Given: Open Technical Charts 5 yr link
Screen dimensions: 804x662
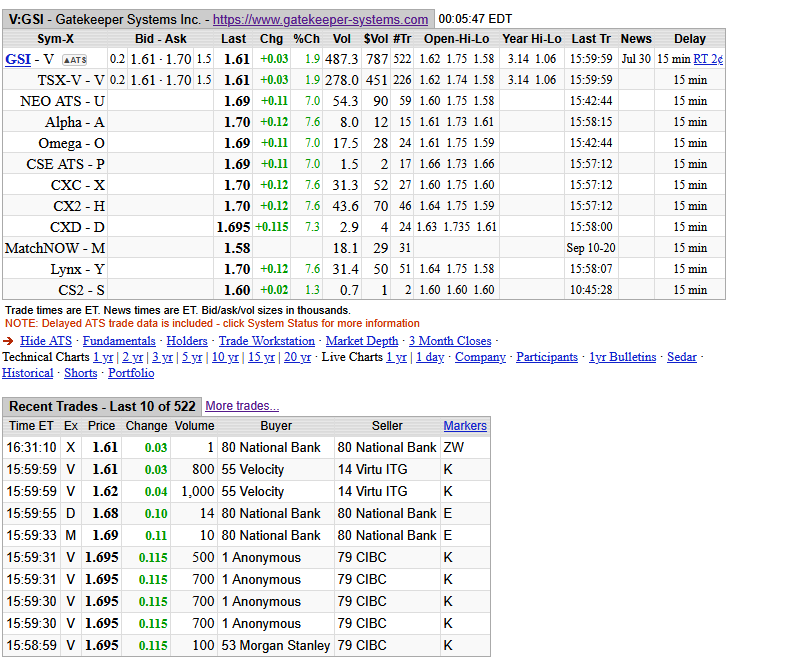Looking at the screenshot, I should [192, 357].
